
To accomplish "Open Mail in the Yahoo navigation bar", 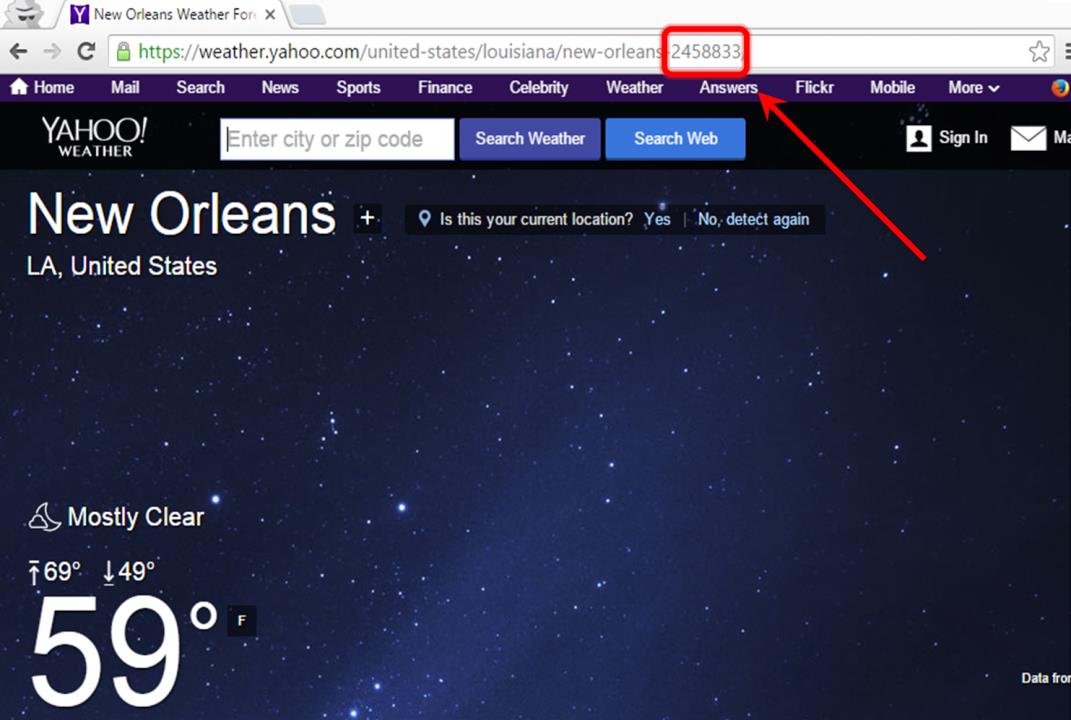I will pos(125,87).
